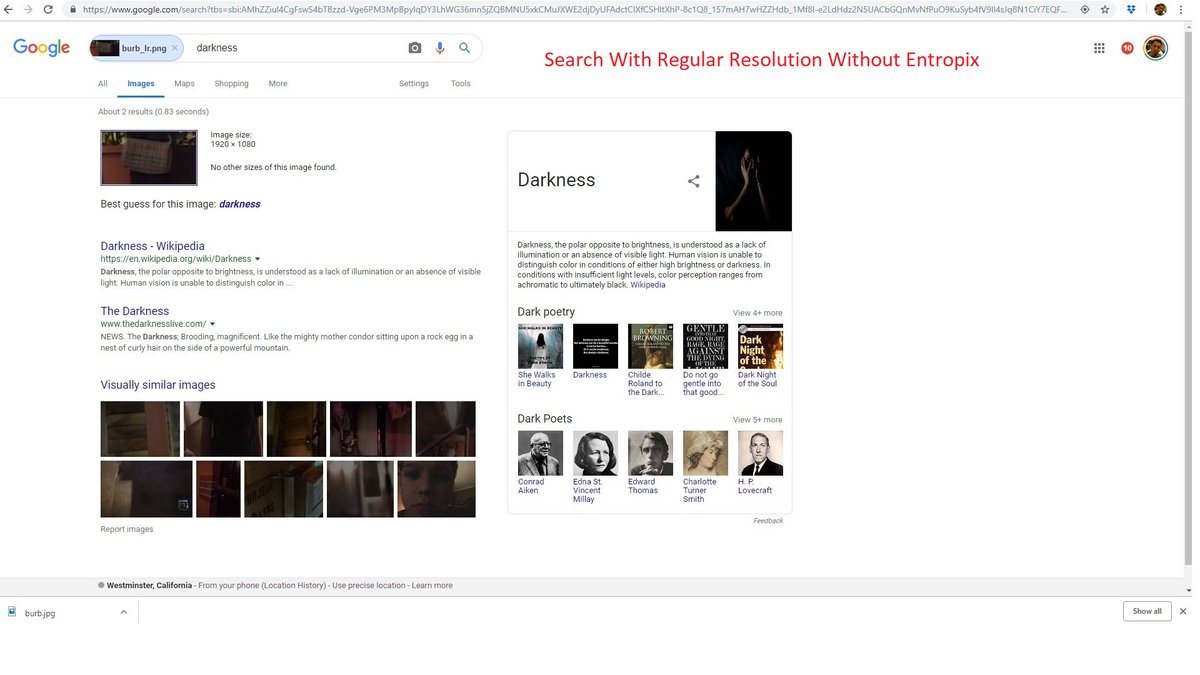Click the Feedback link under panel
The height and width of the screenshot is (675, 1200).
coord(768,521)
